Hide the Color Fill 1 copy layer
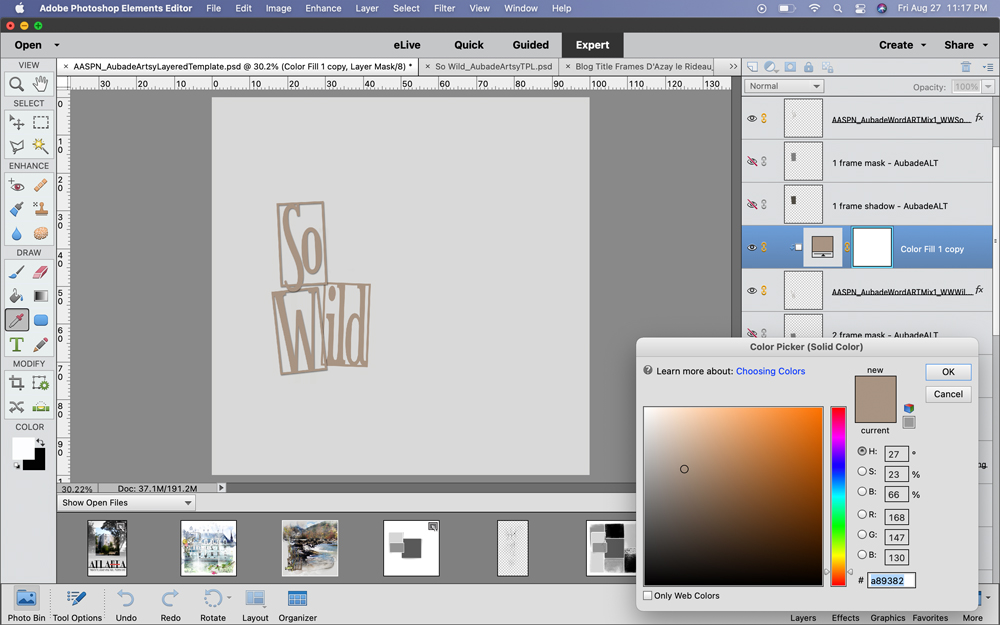Image resolution: width=1000 pixels, height=625 pixels. click(752, 247)
